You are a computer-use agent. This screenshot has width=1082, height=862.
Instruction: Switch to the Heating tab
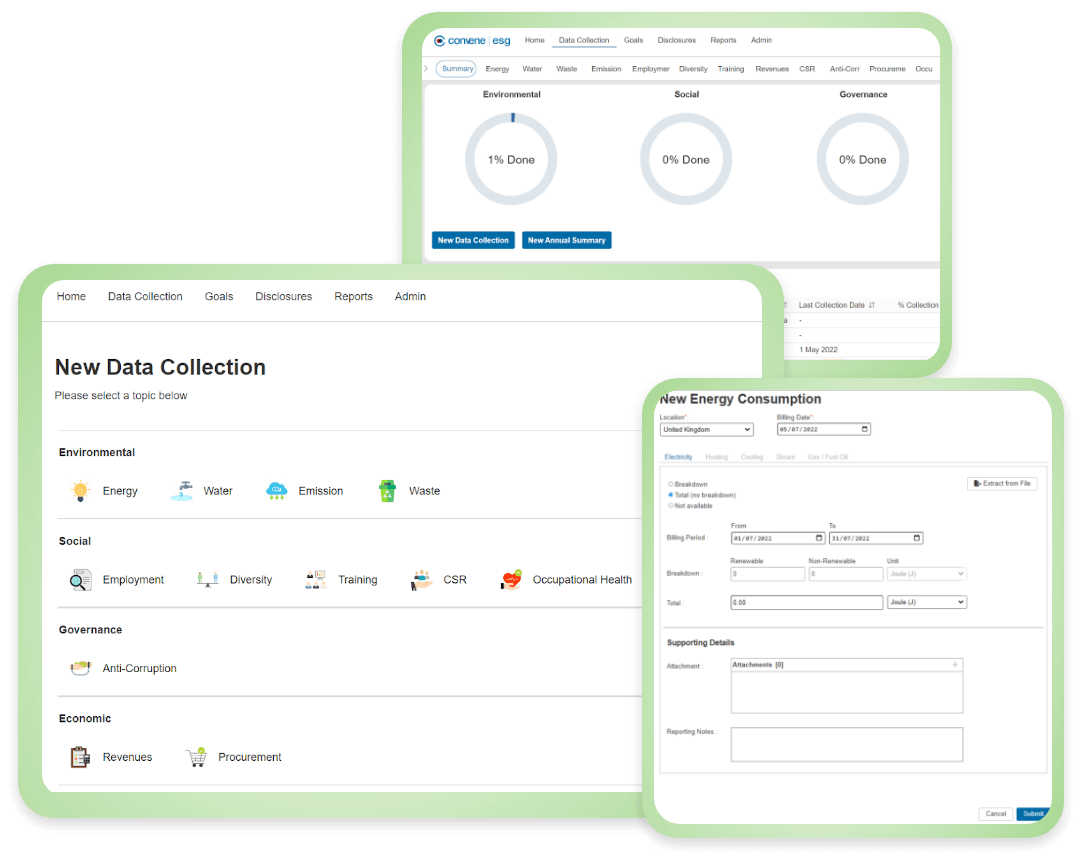coord(716,457)
